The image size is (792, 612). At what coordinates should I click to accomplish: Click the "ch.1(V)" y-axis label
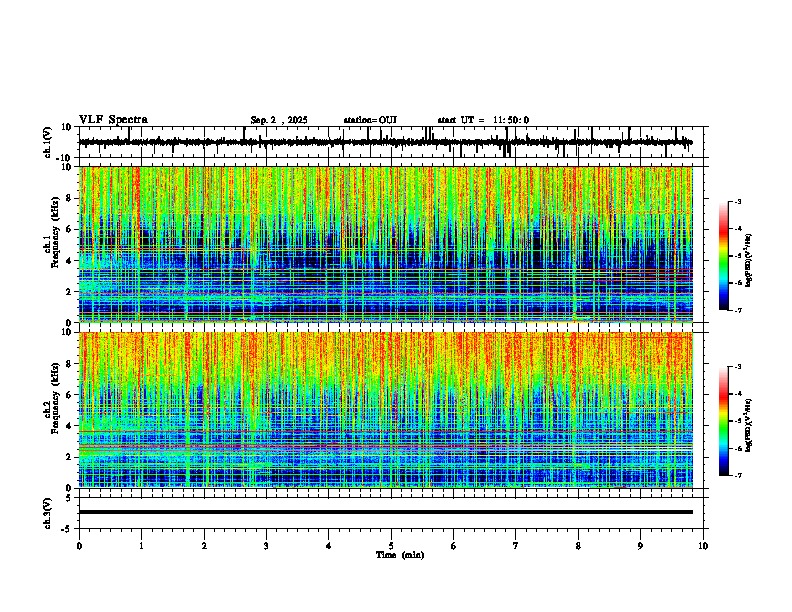pyautogui.click(x=48, y=142)
